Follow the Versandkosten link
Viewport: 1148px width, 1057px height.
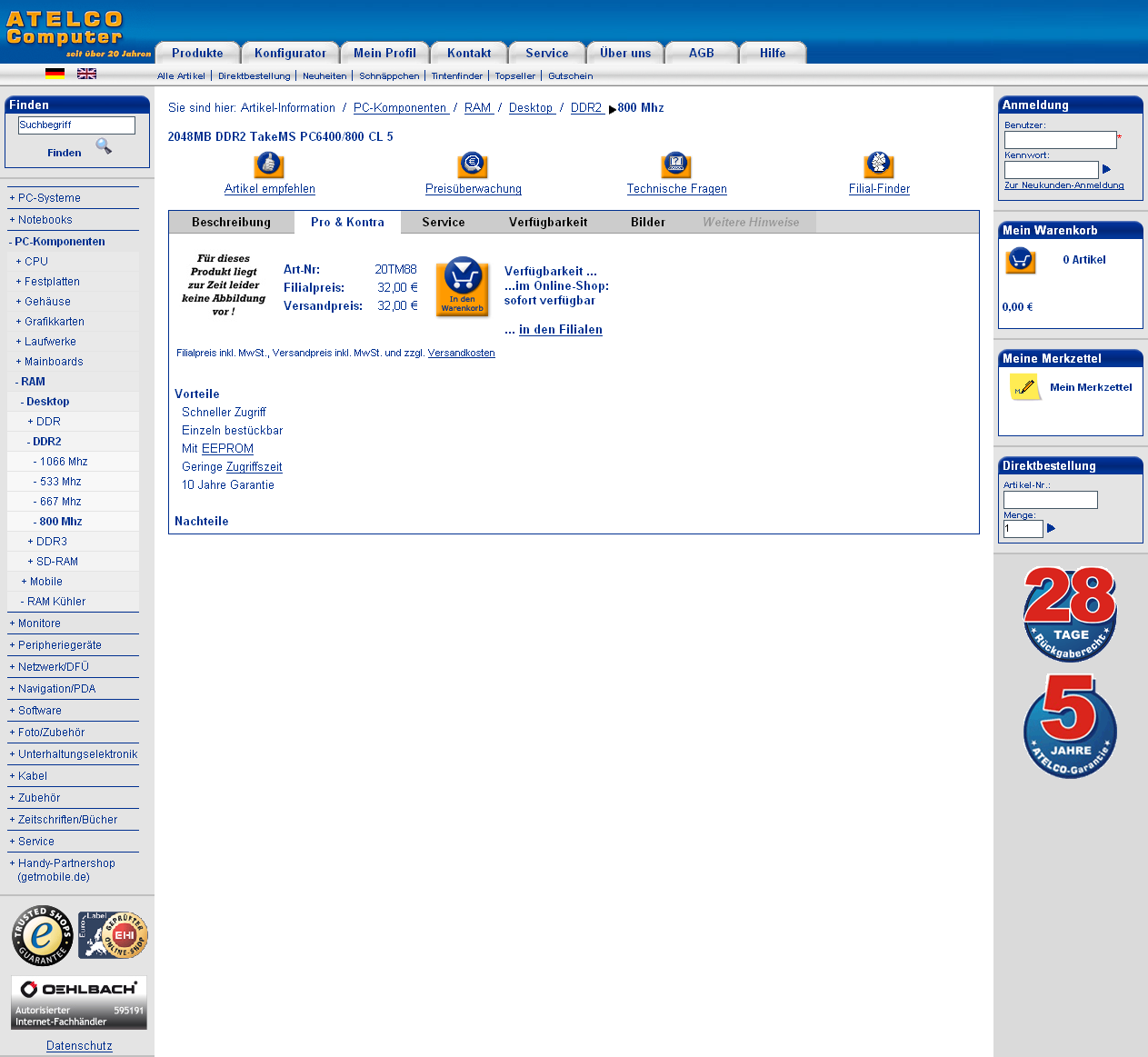(x=462, y=353)
